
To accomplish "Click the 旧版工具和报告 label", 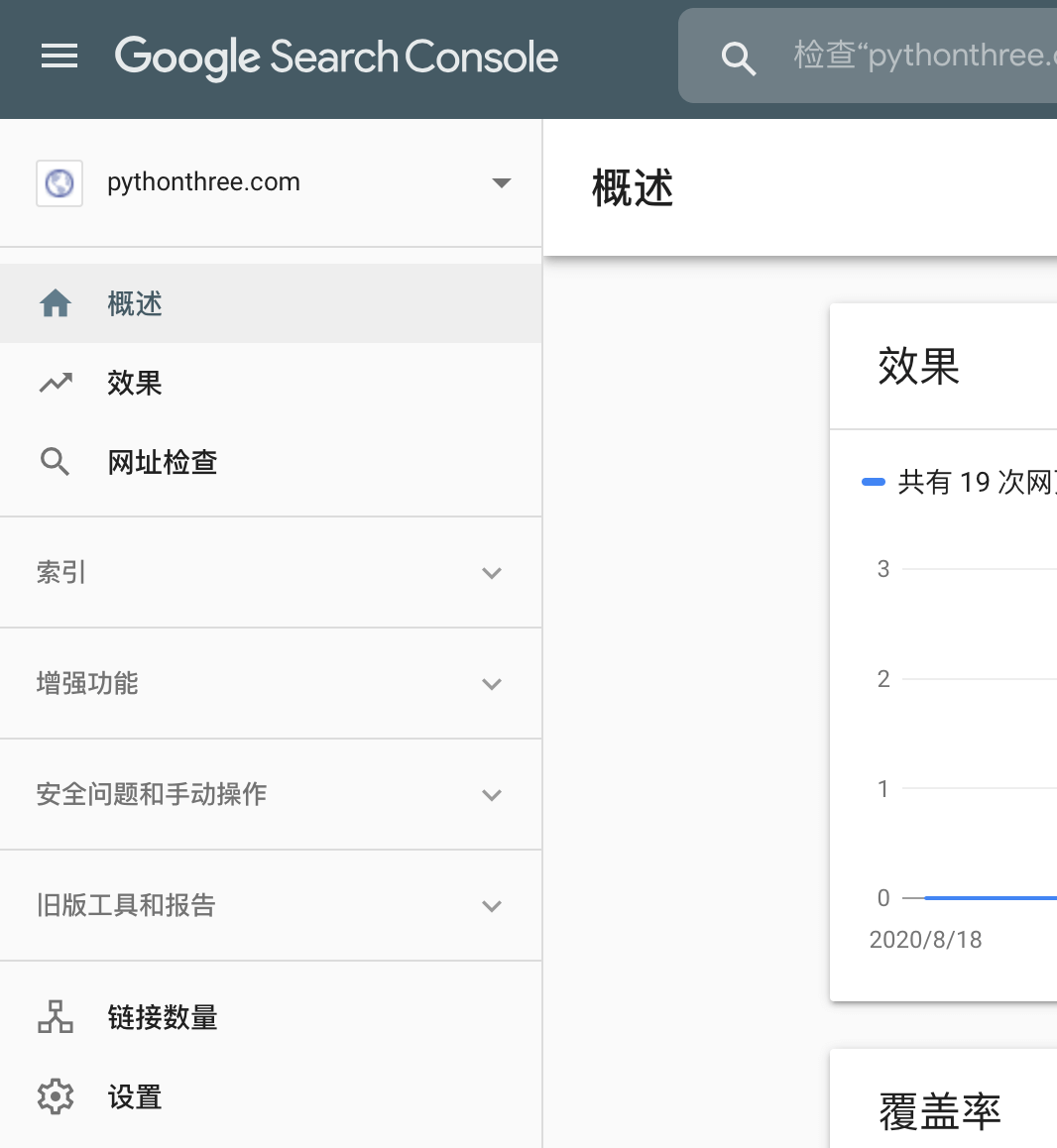I will point(125,906).
